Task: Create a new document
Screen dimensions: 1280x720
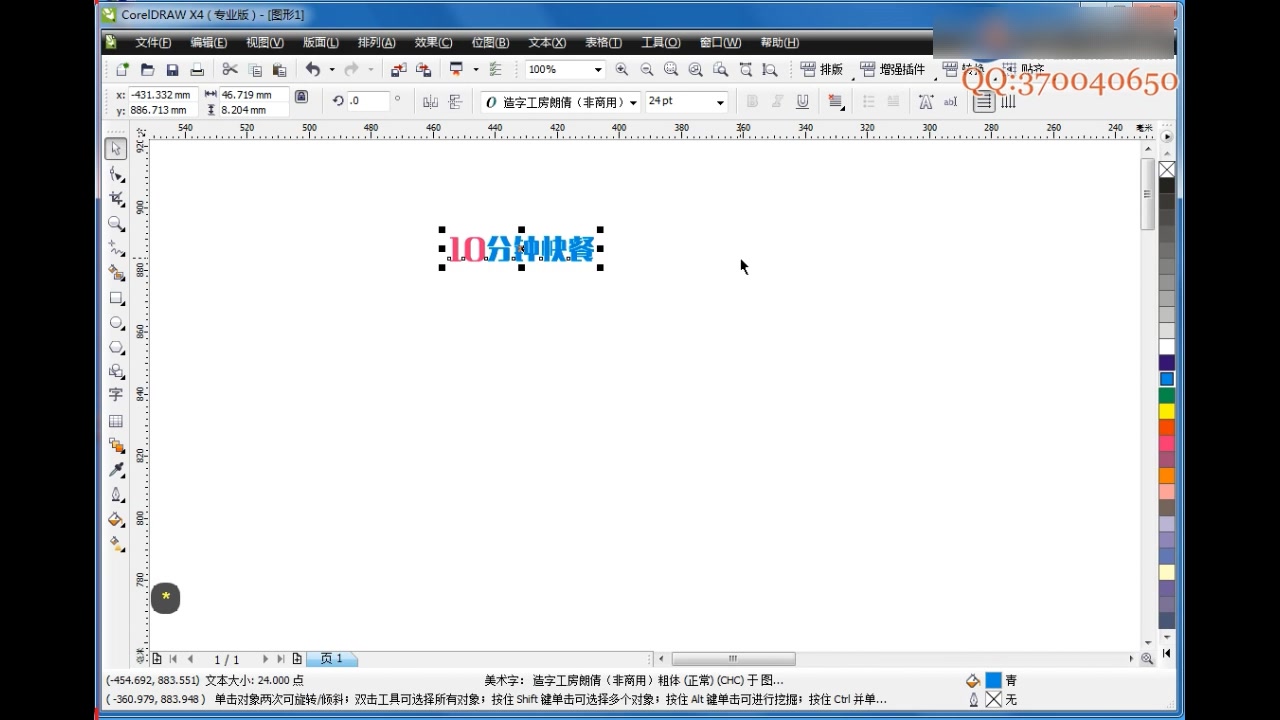Action: point(122,70)
